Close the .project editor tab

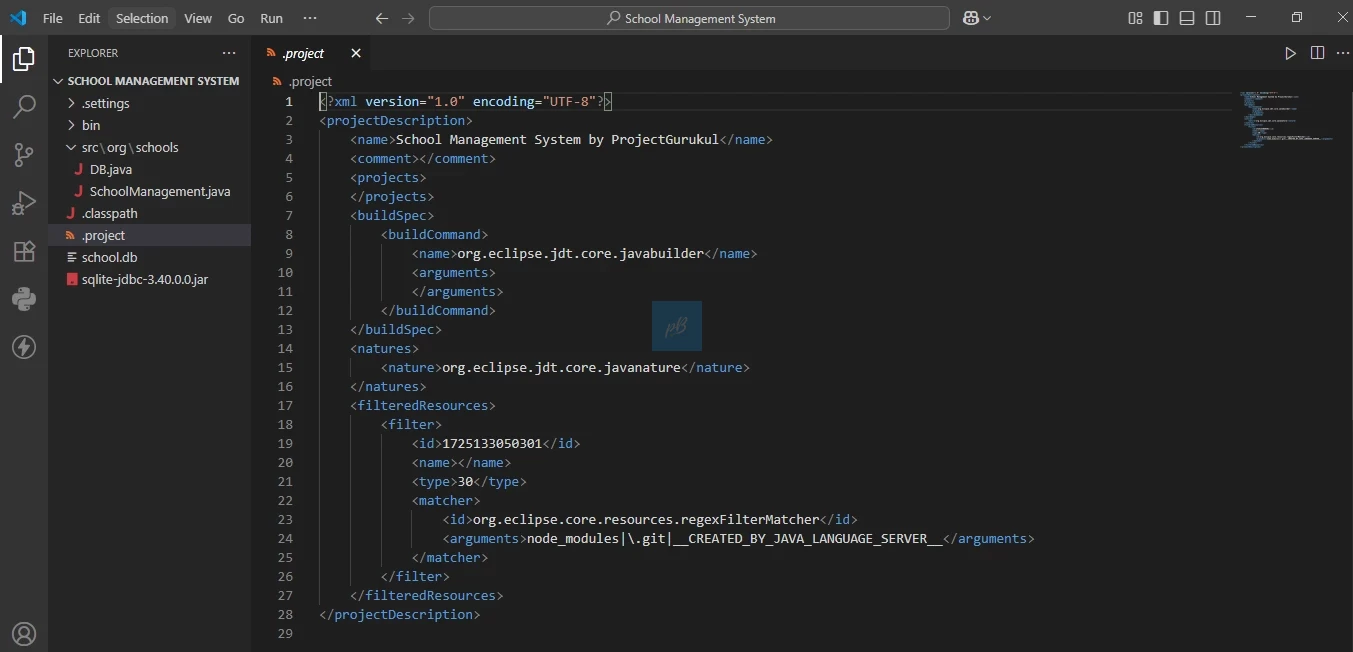356,53
